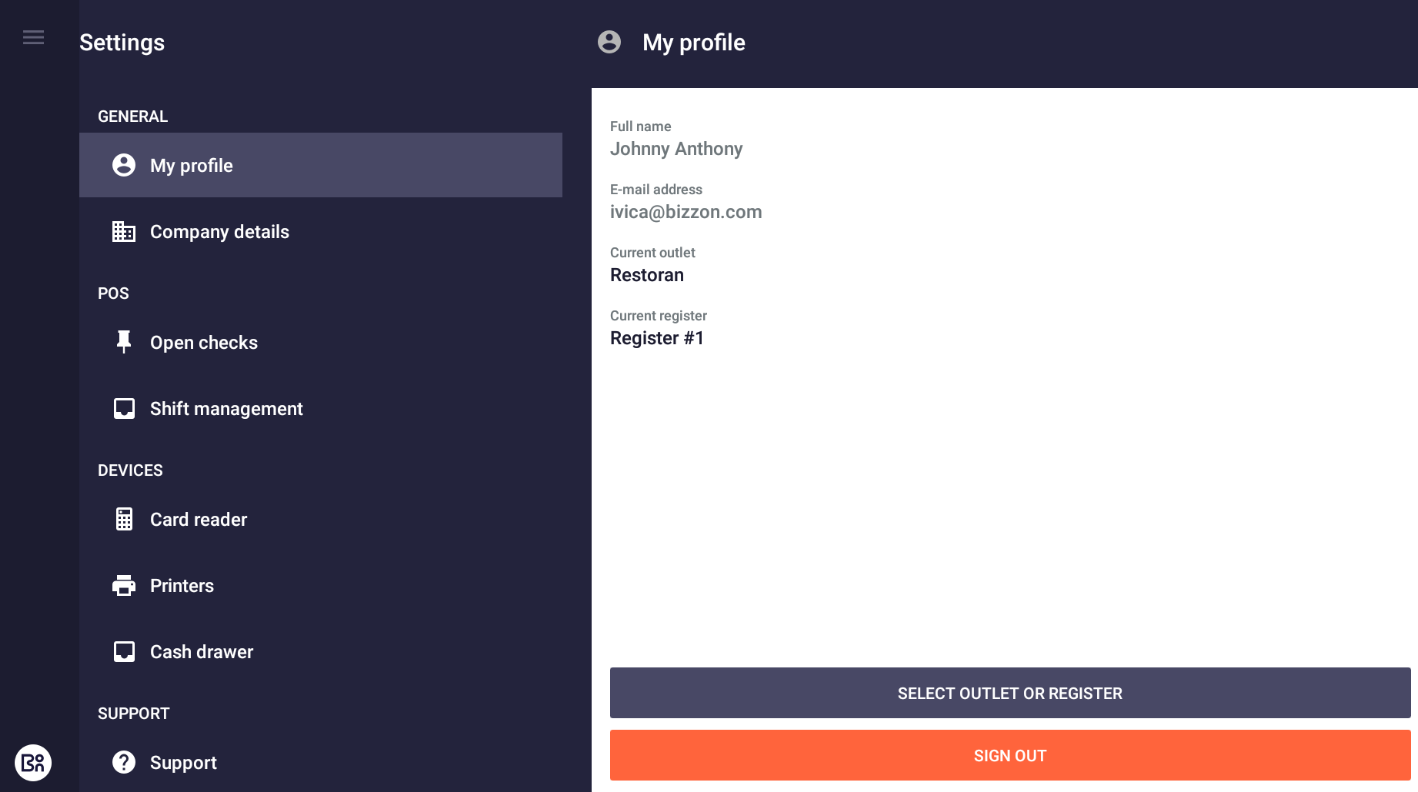
Task: Select My profile menu label
Action: pos(191,166)
